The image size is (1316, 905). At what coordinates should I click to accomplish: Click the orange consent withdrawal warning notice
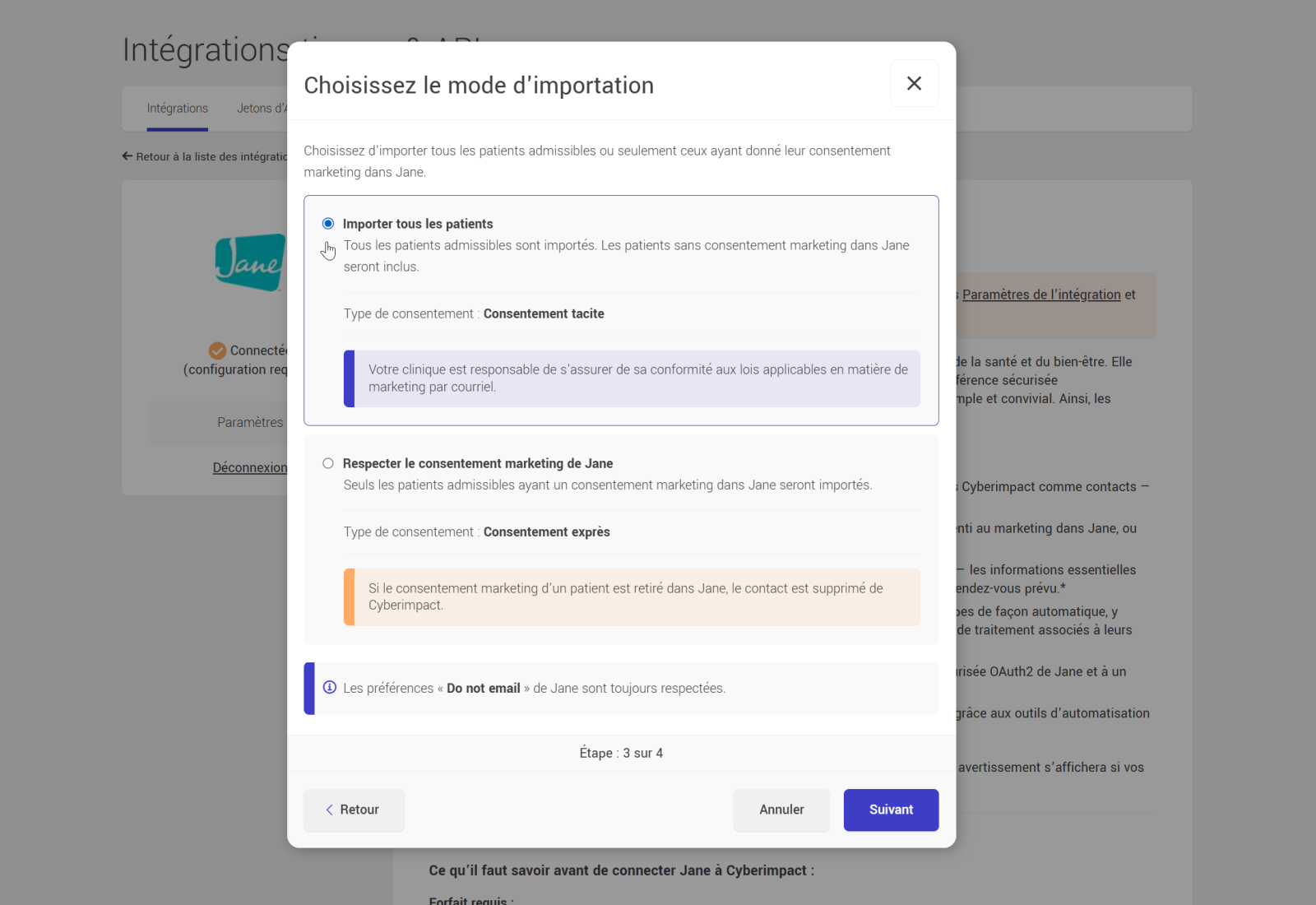(x=632, y=596)
